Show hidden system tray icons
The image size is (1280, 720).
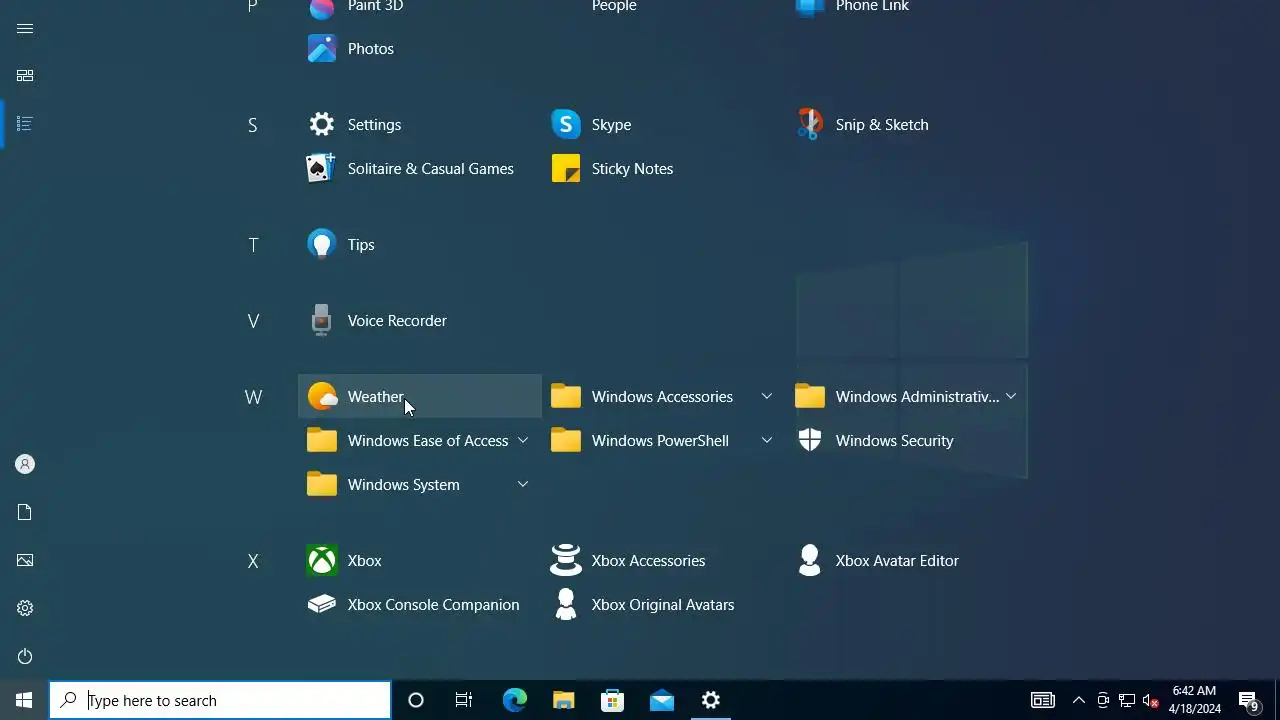pos(1078,700)
